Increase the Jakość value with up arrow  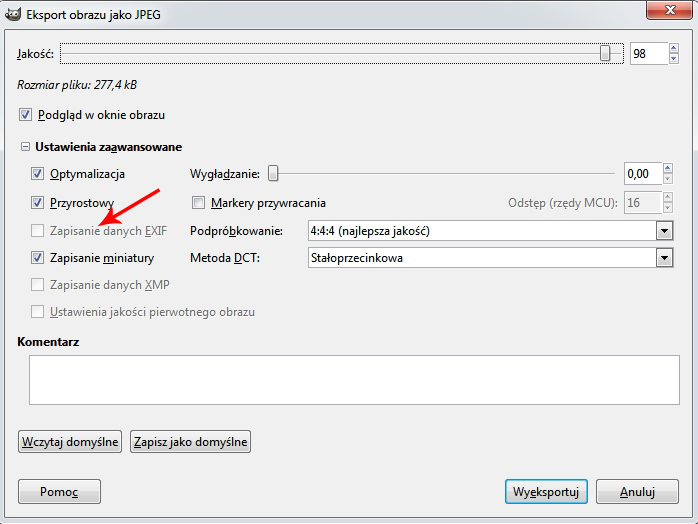pyautogui.click(x=675, y=49)
